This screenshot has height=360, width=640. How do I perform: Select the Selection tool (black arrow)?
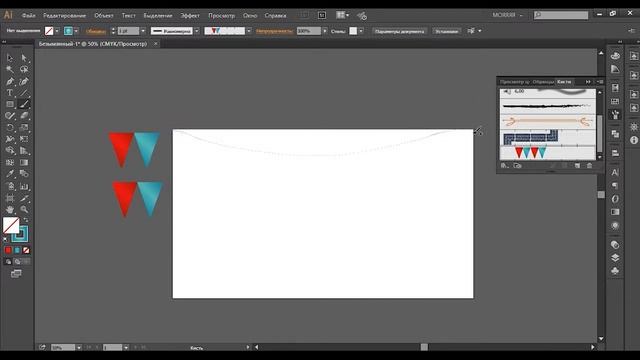pyautogui.click(x=10, y=58)
